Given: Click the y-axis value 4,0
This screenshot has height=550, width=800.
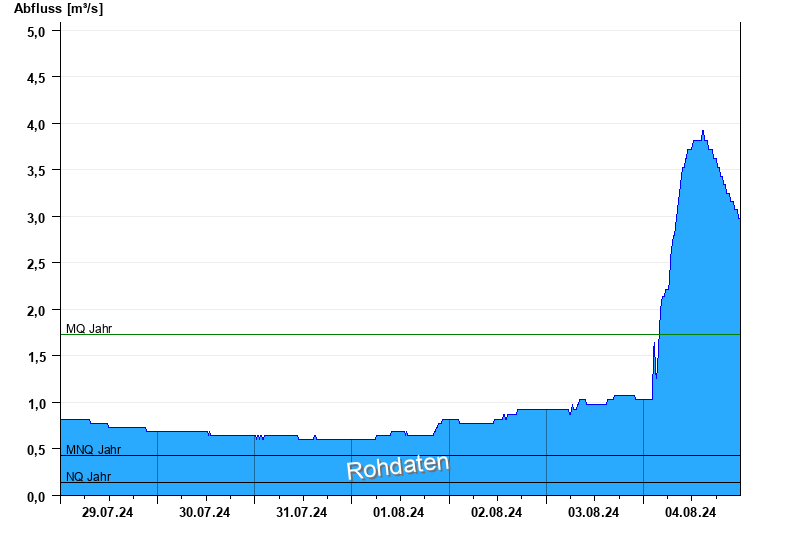Looking at the screenshot, I should pyautogui.click(x=36, y=125).
